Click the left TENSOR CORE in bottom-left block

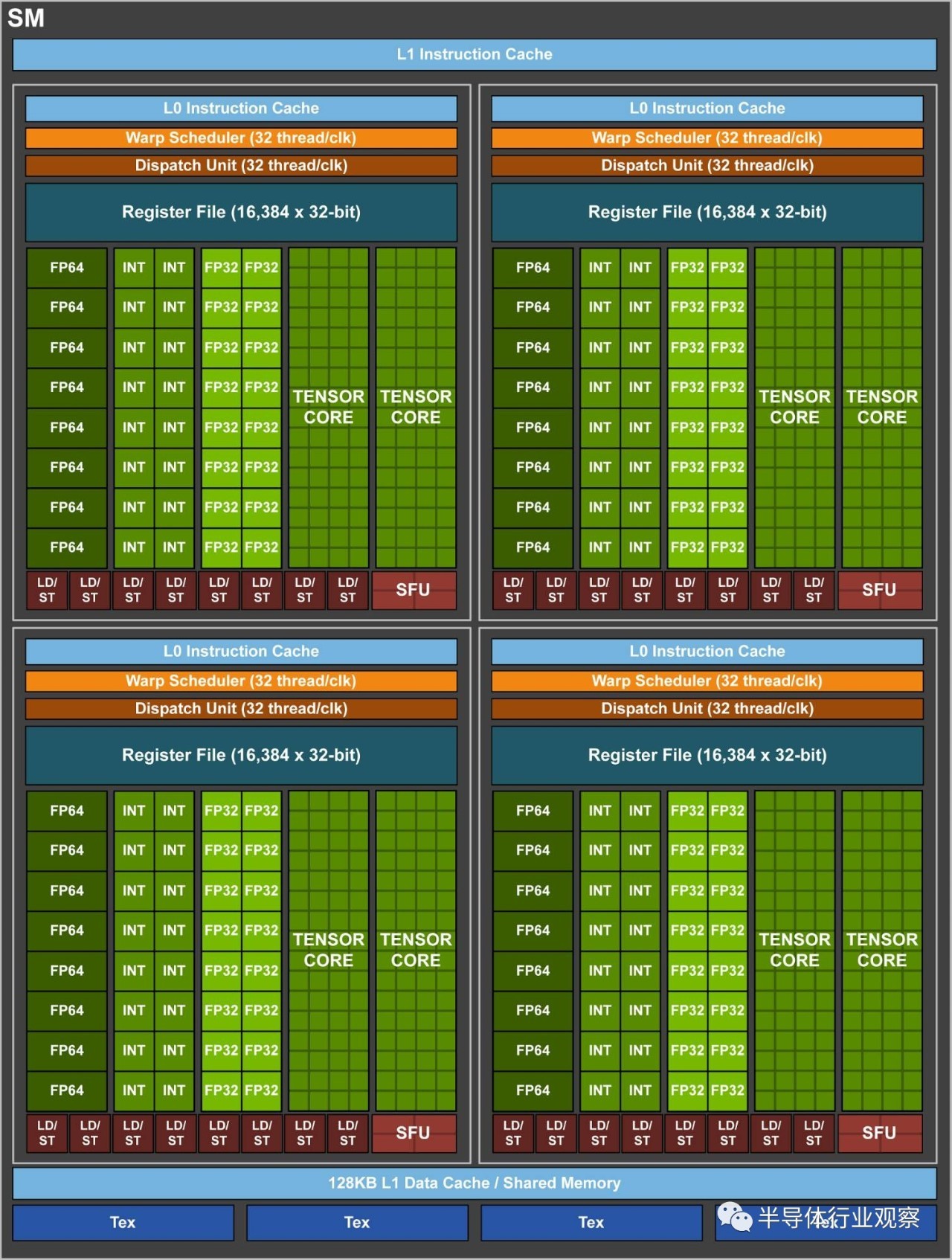tap(329, 951)
